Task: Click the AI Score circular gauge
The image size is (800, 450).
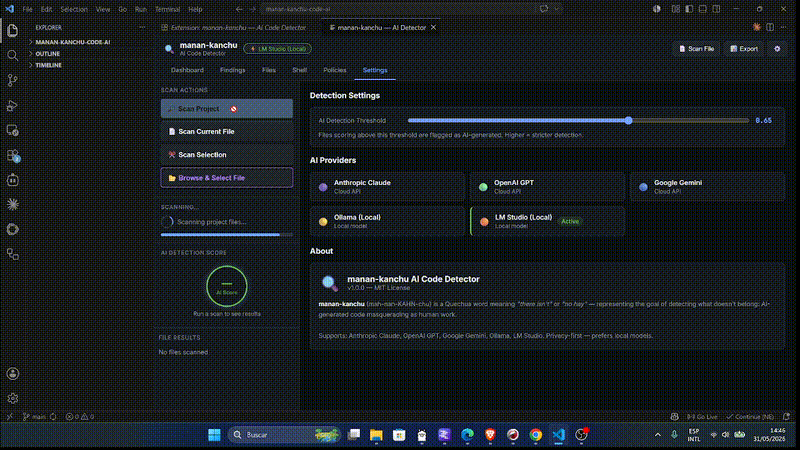Action: 227,286
